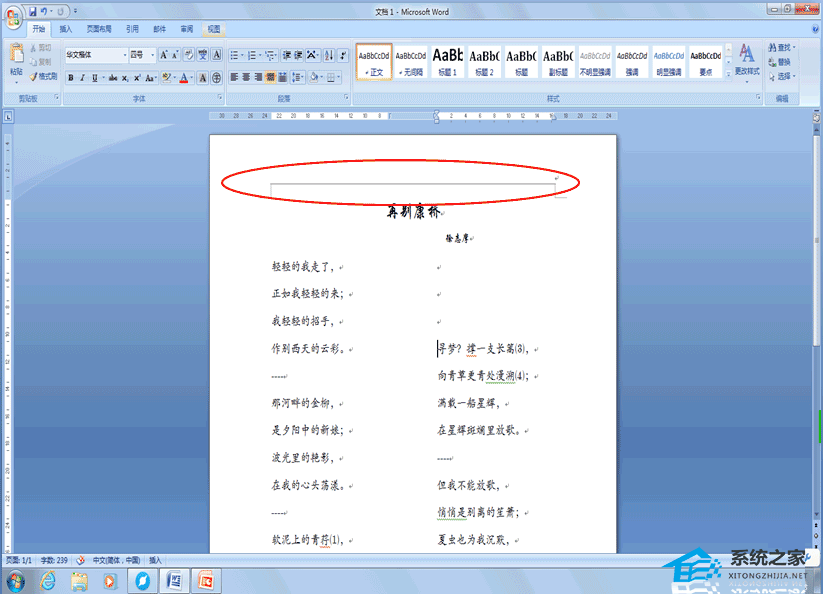Toggle Italic formatting
Viewport: 823px width, 594px height.
[x=82, y=78]
